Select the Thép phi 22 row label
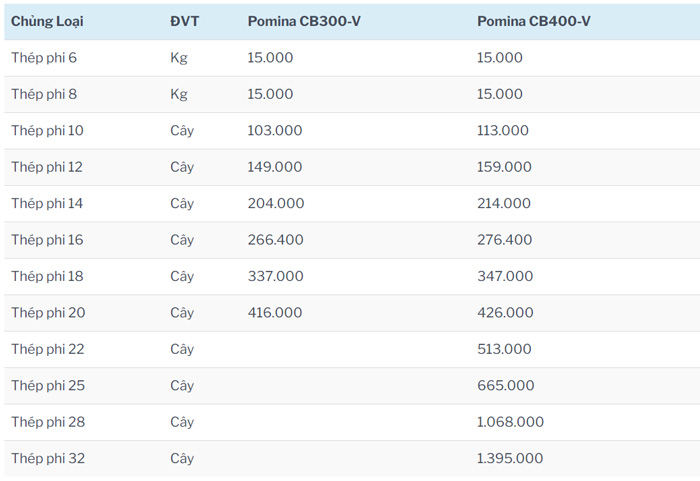Screen dimensions: 700x481 point(48,349)
